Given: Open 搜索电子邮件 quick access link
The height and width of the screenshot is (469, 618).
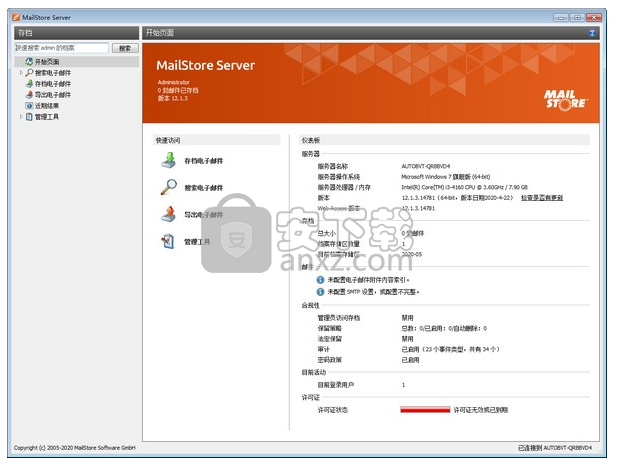Looking at the screenshot, I should coord(204,188).
